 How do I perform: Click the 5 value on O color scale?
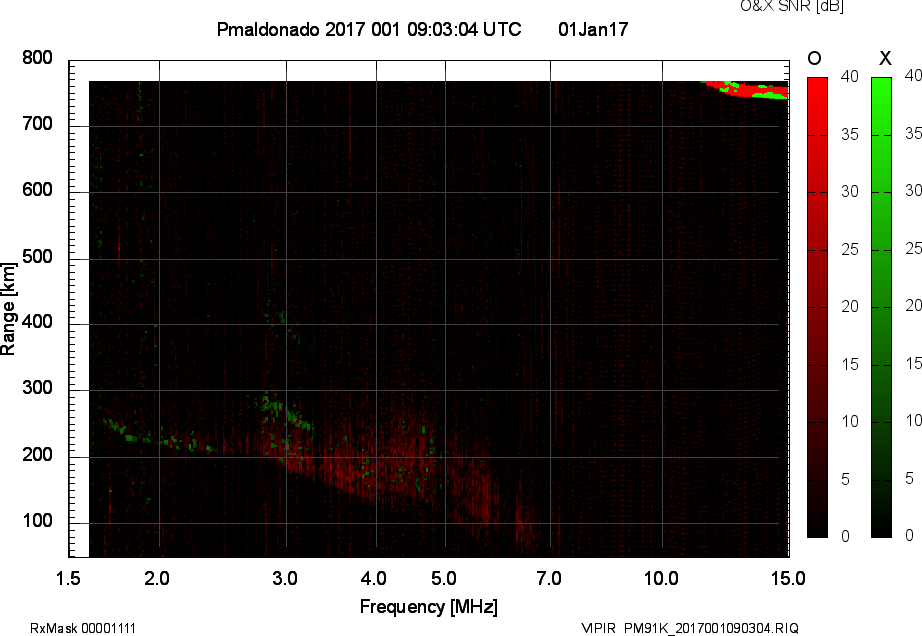coord(846,479)
